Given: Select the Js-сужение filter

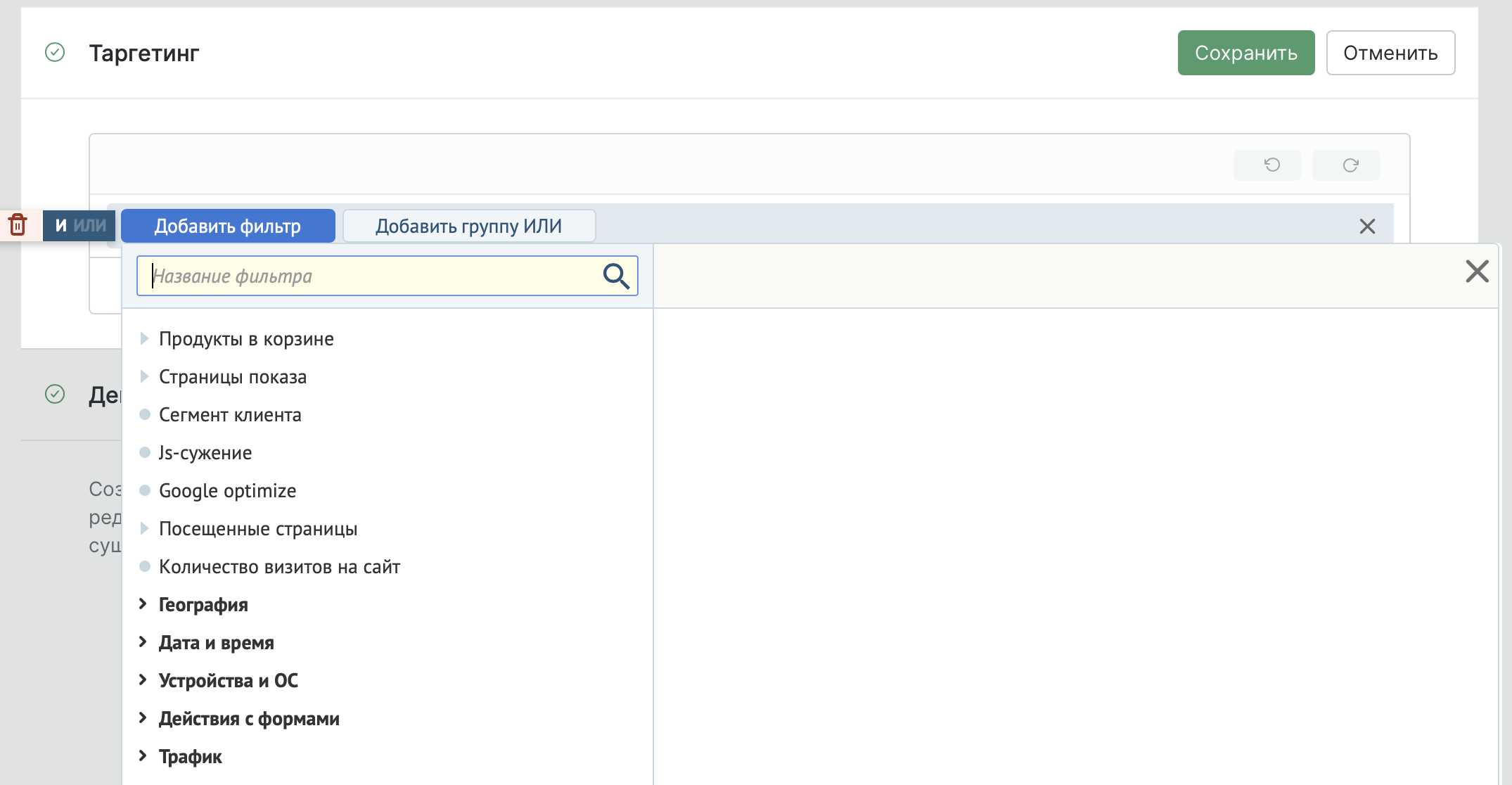Looking at the screenshot, I should pyautogui.click(x=205, y=453).
